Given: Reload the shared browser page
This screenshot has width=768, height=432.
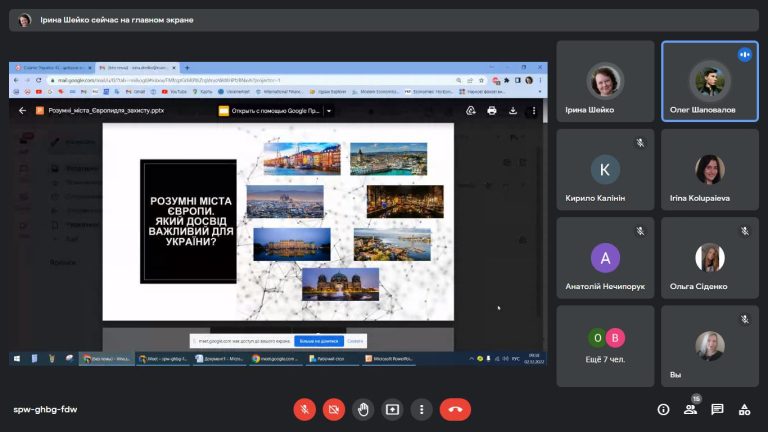Looking at the screenshot, I should tap(38, 80).
